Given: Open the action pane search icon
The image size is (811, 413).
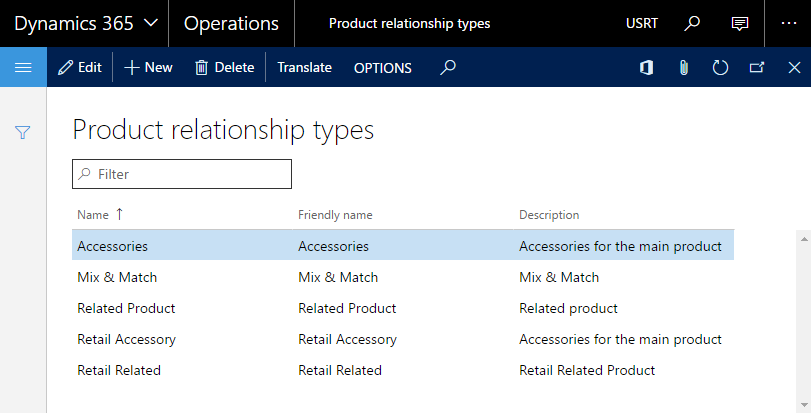Looking at the screenshot, I should (x=448, y=67).
